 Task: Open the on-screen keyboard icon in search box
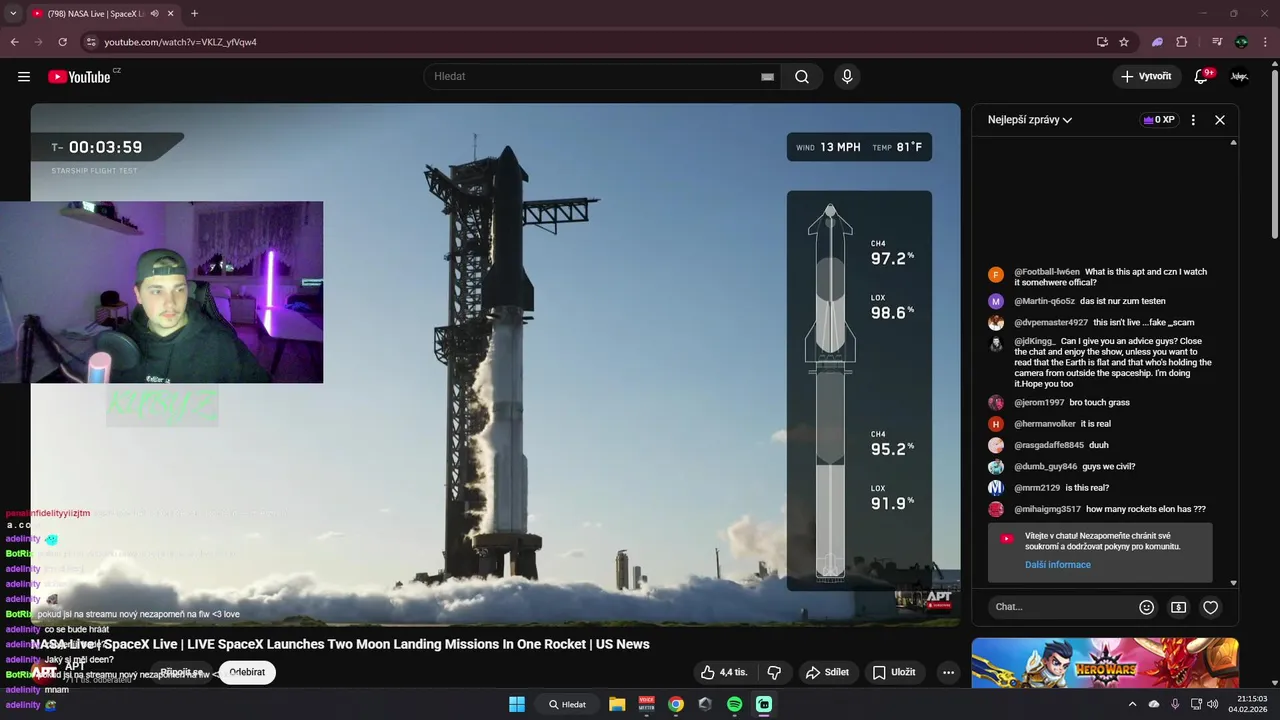tap(767, 77)
